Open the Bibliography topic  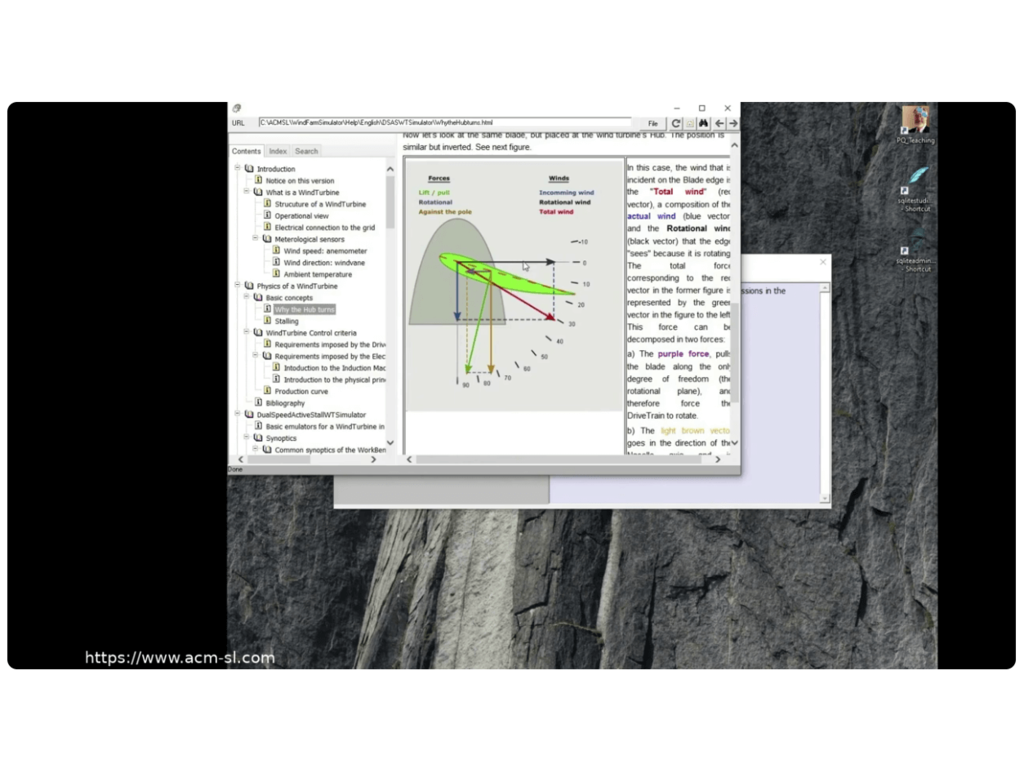[x=285, y=404]
